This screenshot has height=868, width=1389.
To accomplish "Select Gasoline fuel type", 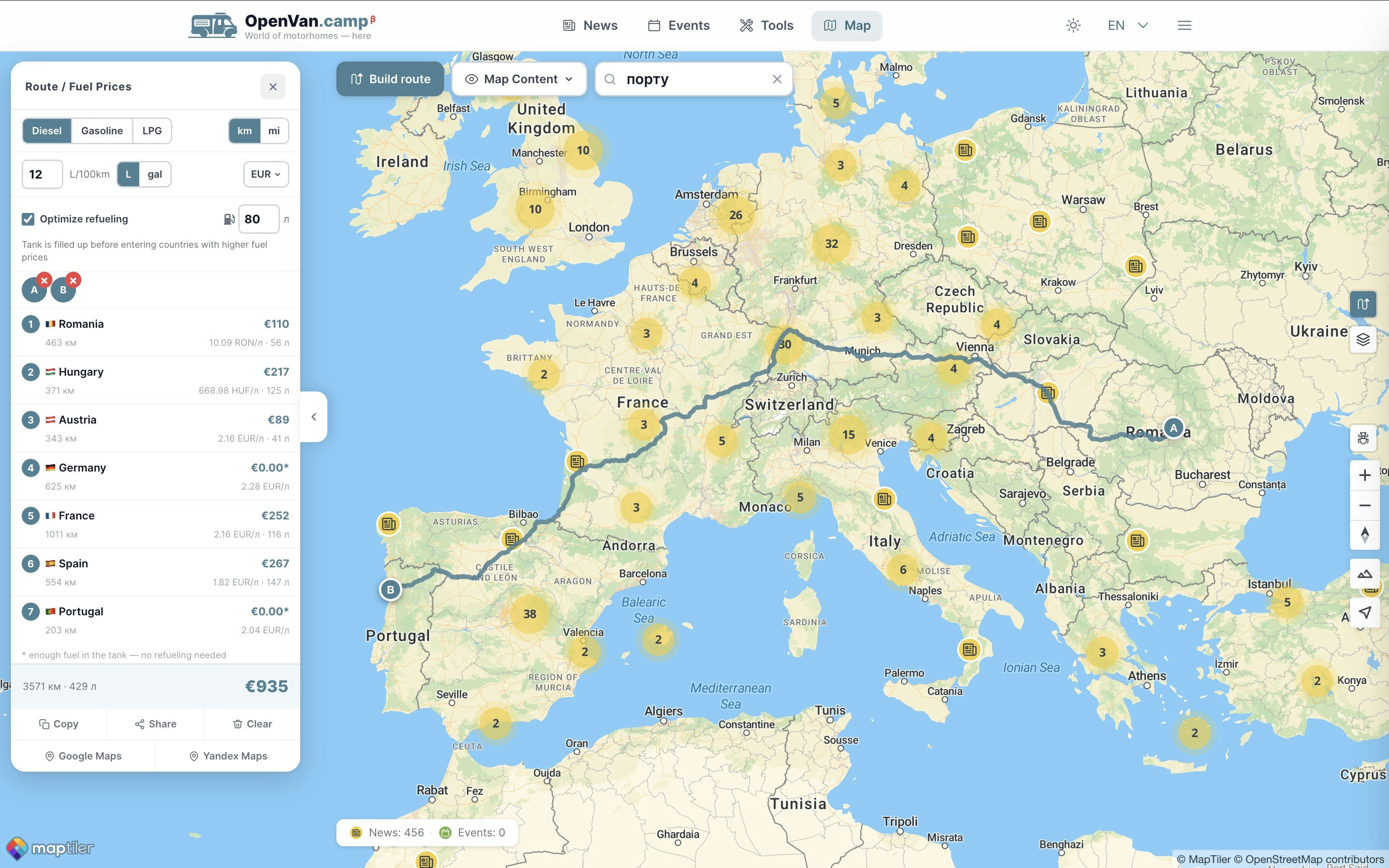I will (102, 131).
